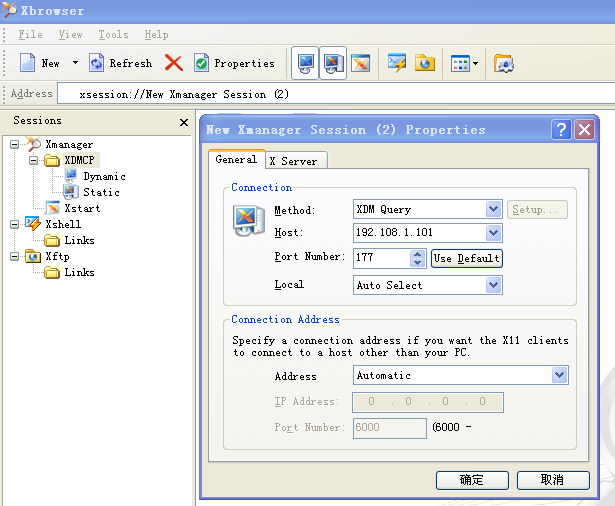The image size is (615, 506).
Task: Click the folder options icon at toolbar end
Action: coord(504,63)
